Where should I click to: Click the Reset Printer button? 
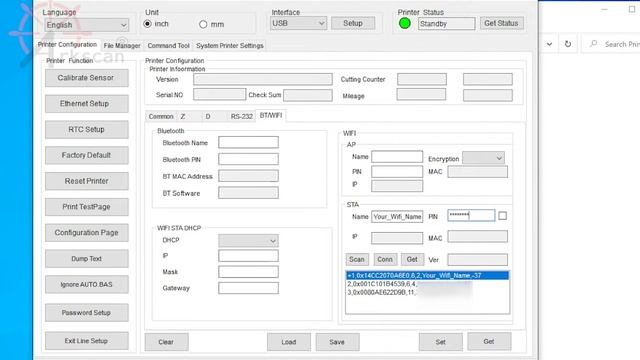click(87, 181)
